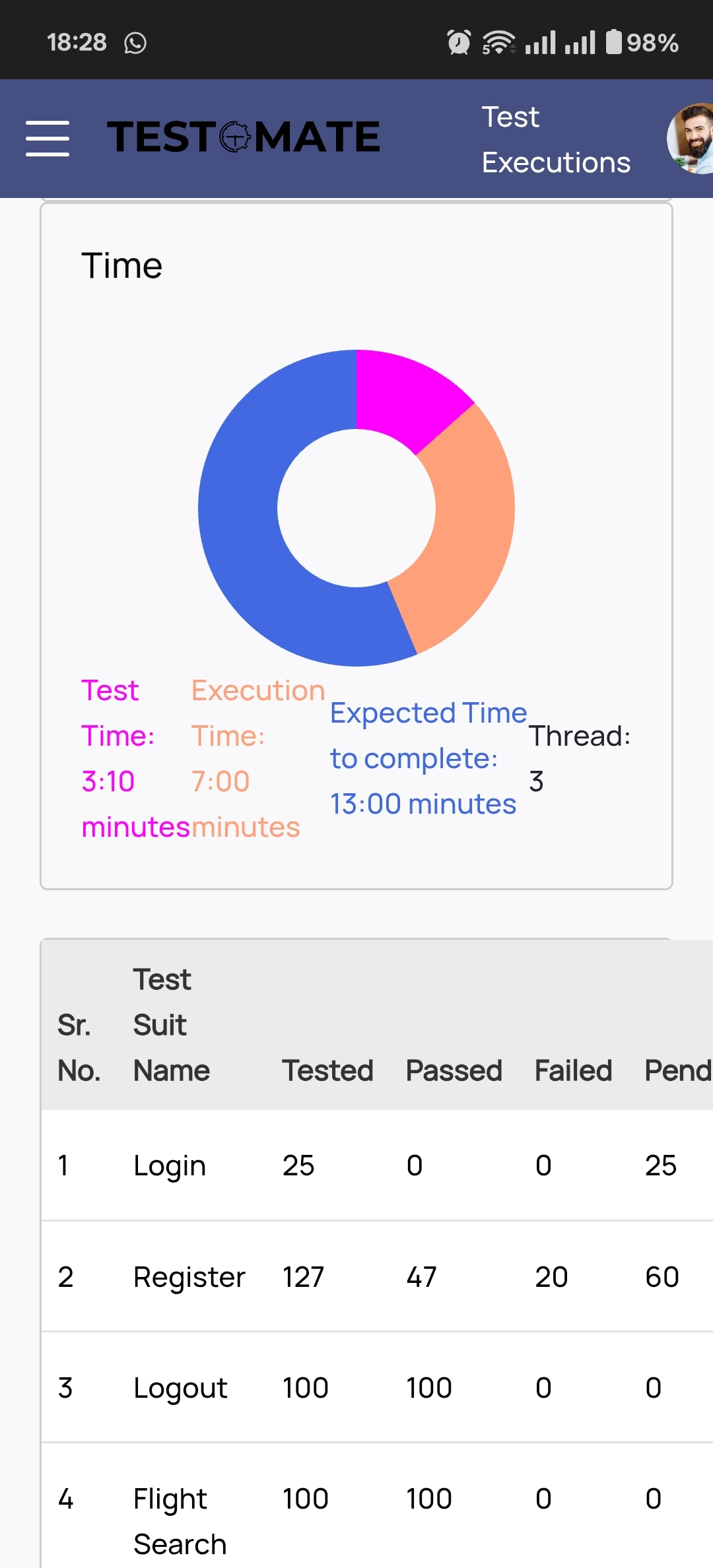The width and height of the screenshot is (713, 1568).
Task: Sort by the Tested column header
Action: [x=327, y=1070]
